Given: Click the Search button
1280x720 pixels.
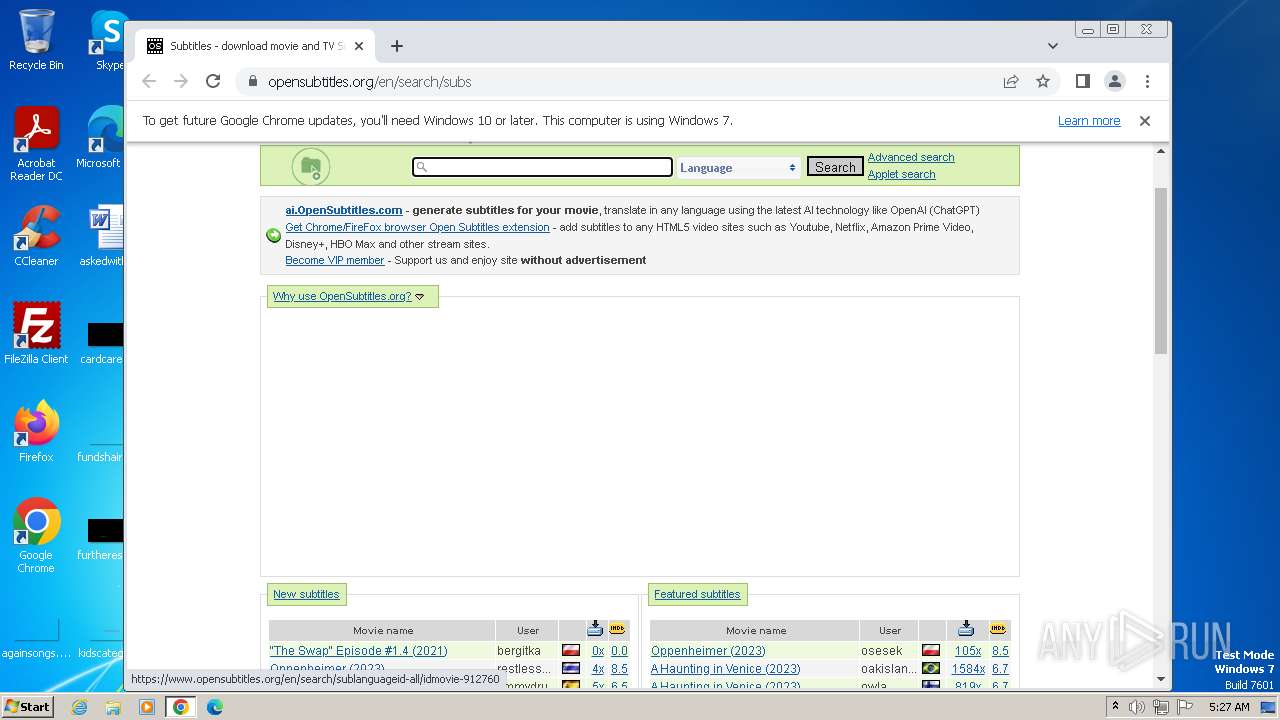Looking at the screenshot, I should click(x=835, y=167).
